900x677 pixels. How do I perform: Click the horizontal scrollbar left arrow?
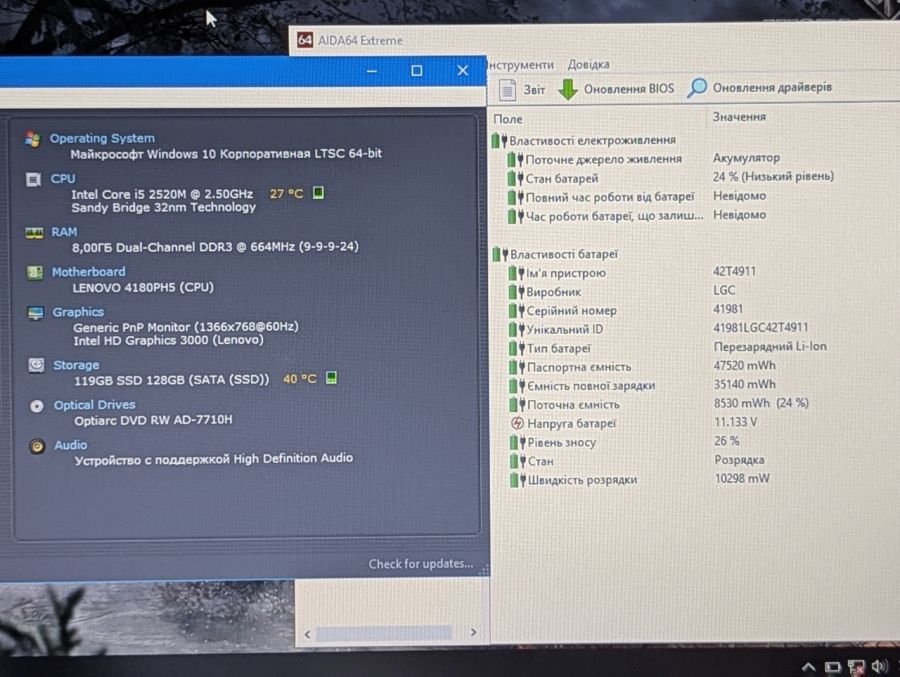click(x=308, y=634)
